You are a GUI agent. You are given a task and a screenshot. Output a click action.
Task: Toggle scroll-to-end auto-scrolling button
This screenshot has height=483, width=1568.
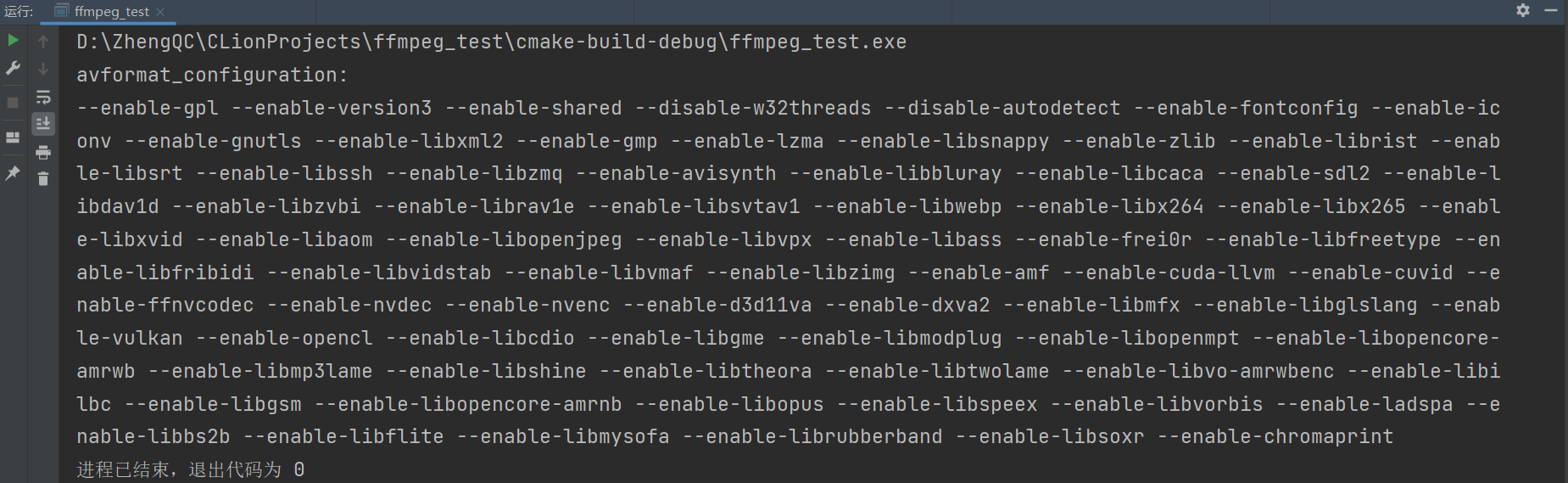pos(43,124)
